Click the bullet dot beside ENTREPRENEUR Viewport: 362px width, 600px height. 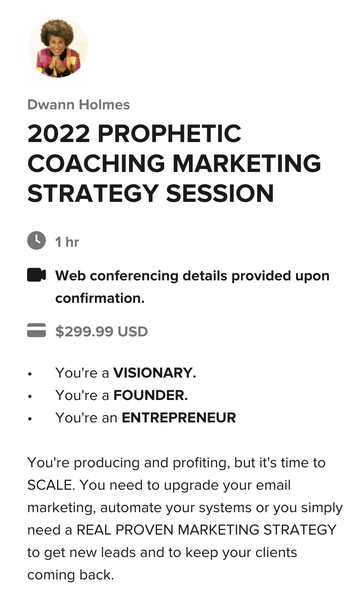coord(30,419)
